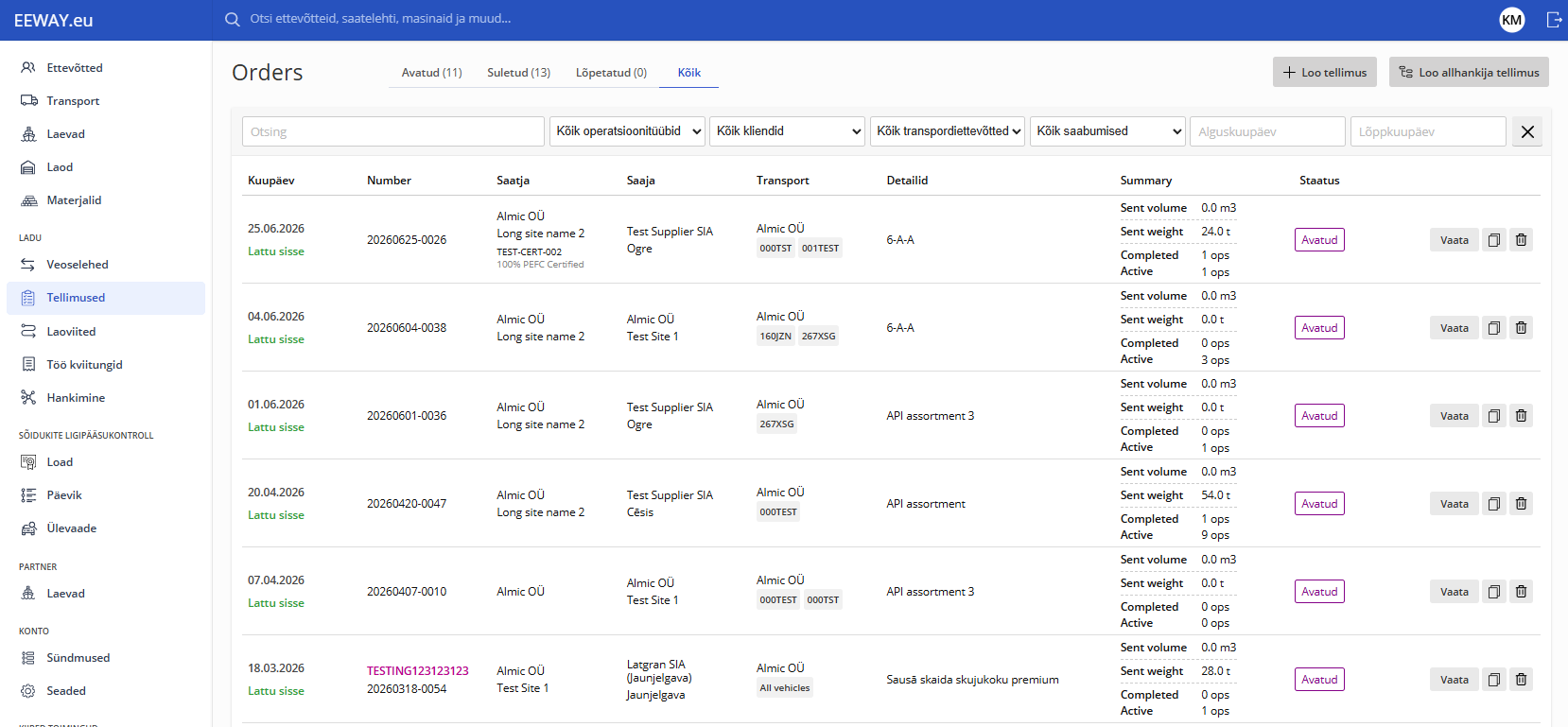Viewport: 1568px width, 727px height.
Task: Copy order 20260407-0010
Action: [x=1494, y=592]
